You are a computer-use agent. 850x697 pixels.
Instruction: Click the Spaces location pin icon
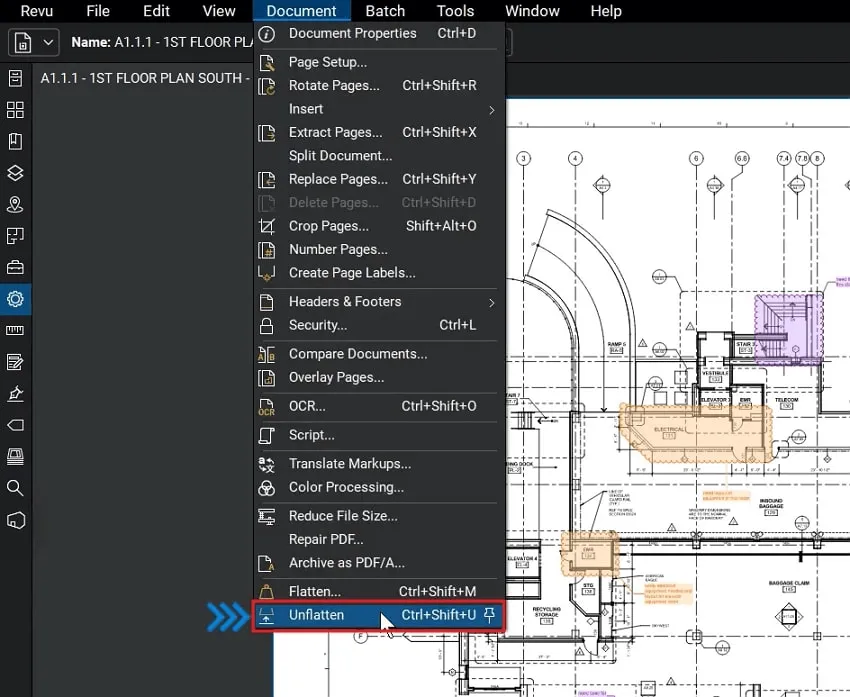(15, 204)
